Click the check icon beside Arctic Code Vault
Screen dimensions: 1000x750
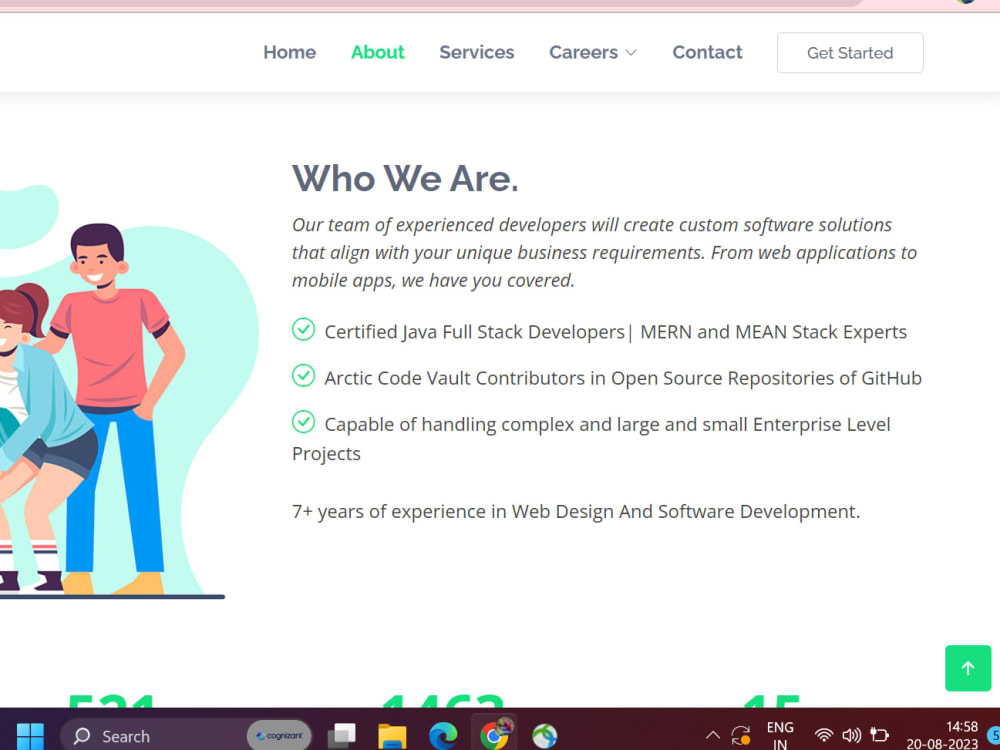tap(304, 376)
